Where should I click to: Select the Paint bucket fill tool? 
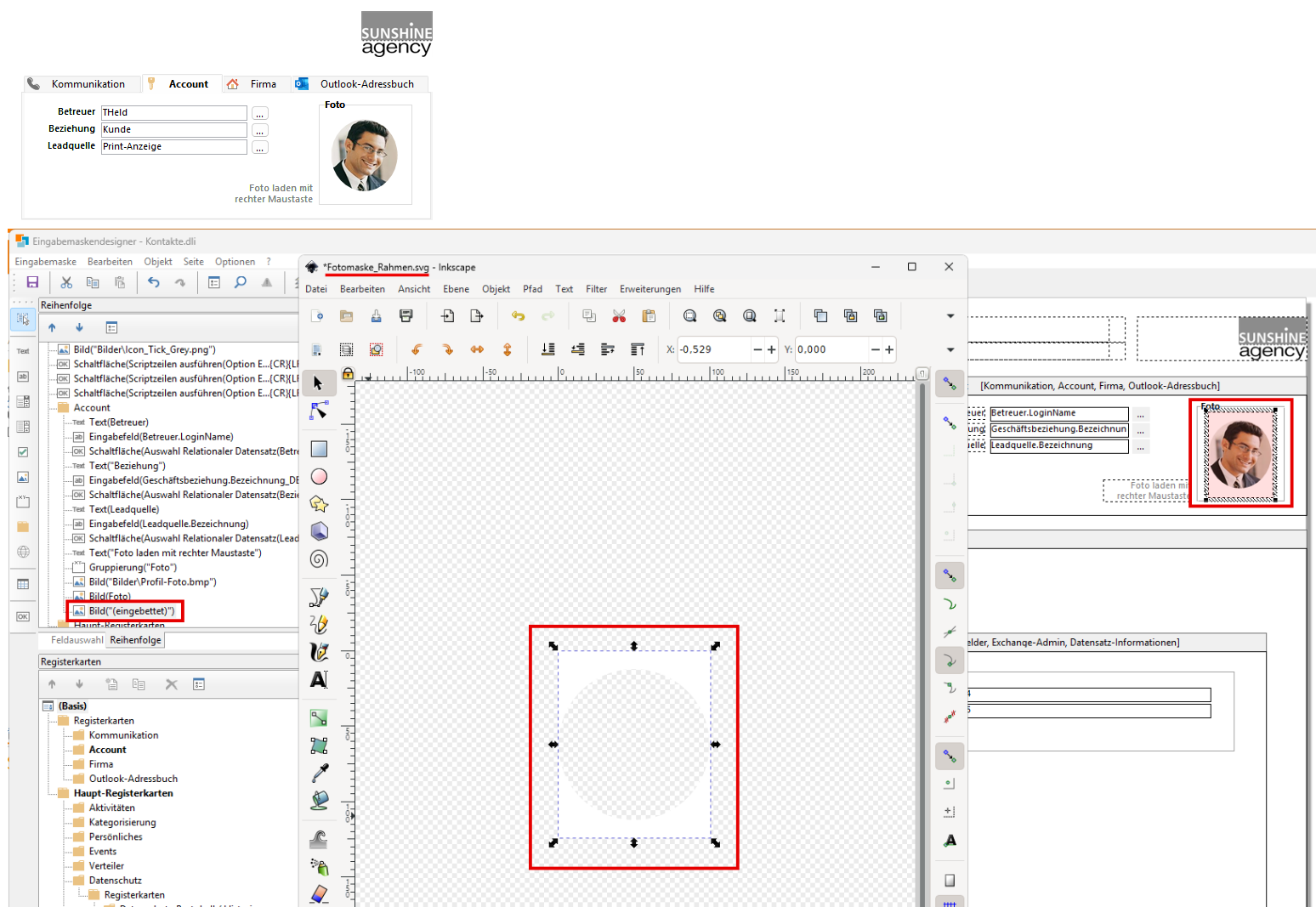click(x=319, y=801)
